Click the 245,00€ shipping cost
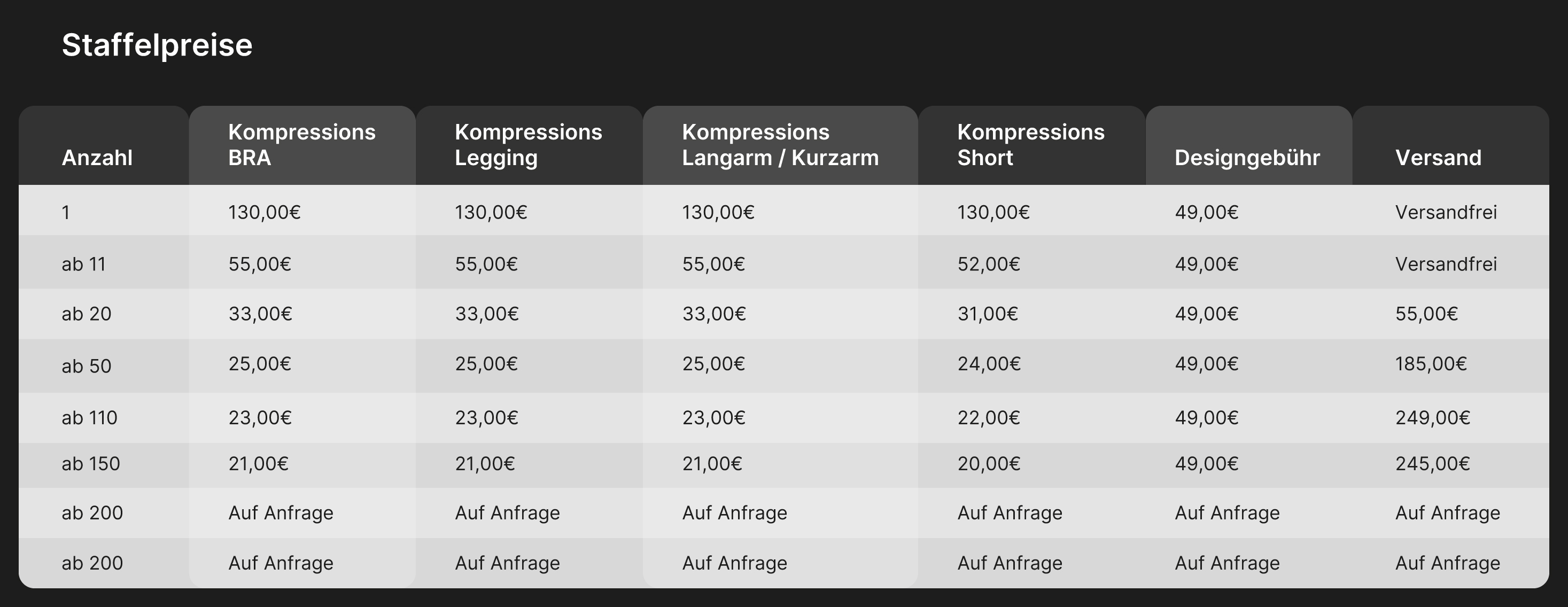 (x=1432, y=464)
